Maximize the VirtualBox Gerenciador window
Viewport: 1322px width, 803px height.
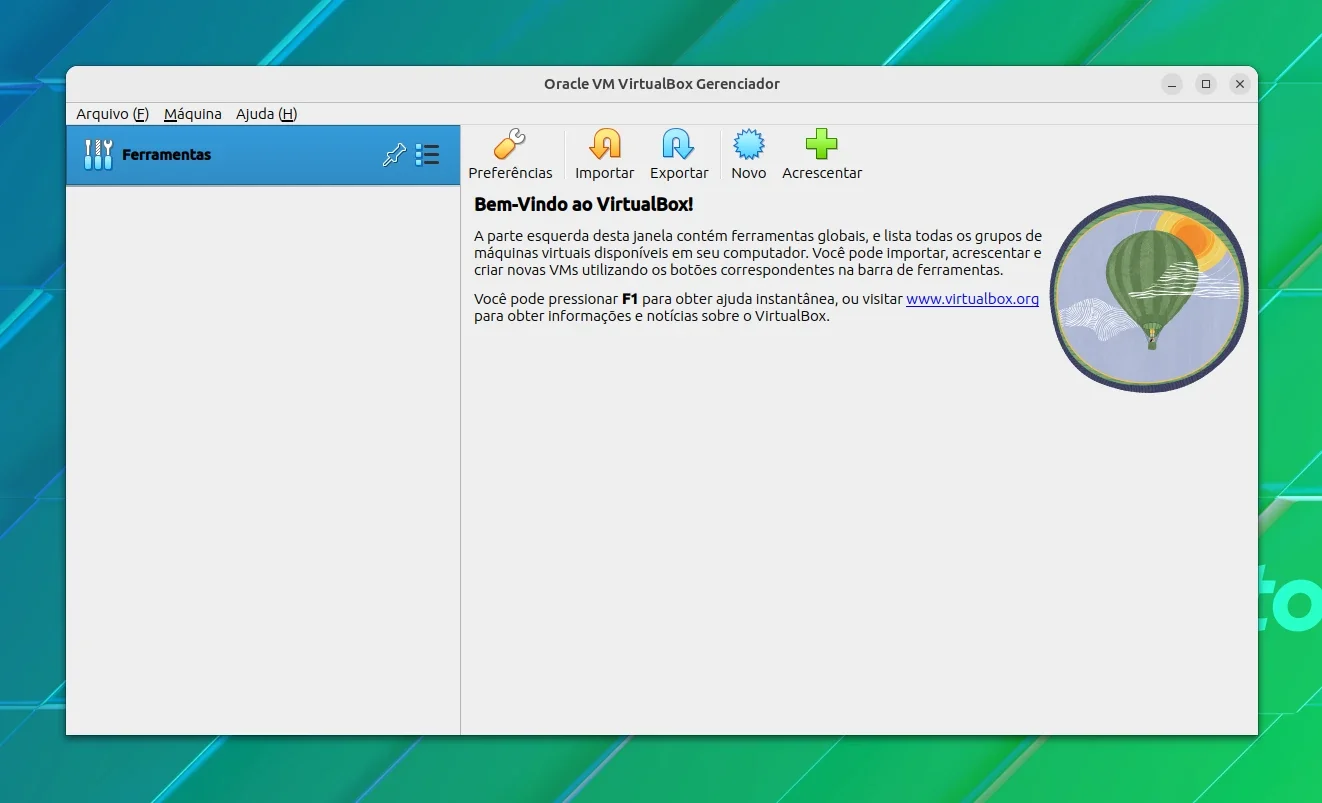[1206, 84]
